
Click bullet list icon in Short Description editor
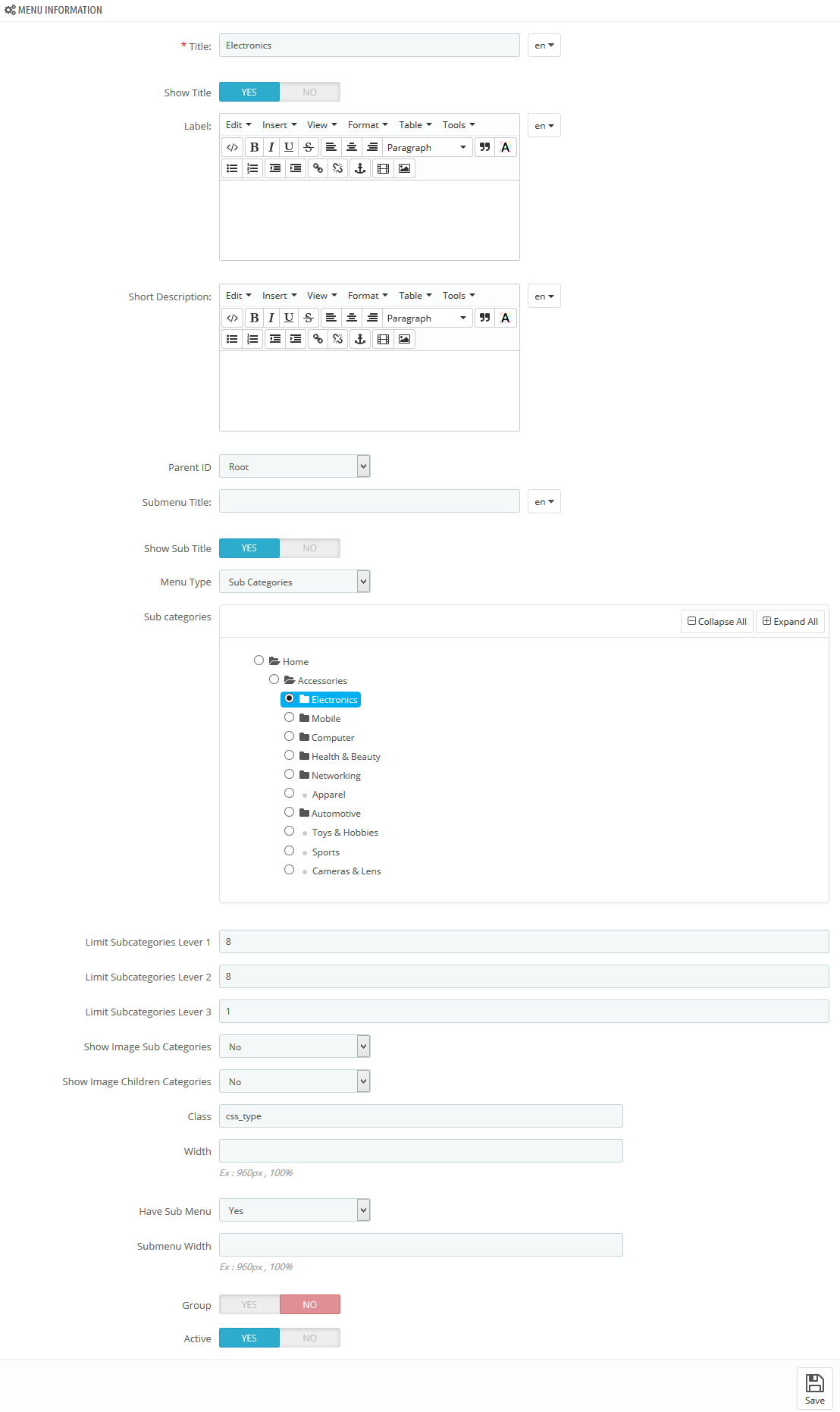[x=233, y=339]
